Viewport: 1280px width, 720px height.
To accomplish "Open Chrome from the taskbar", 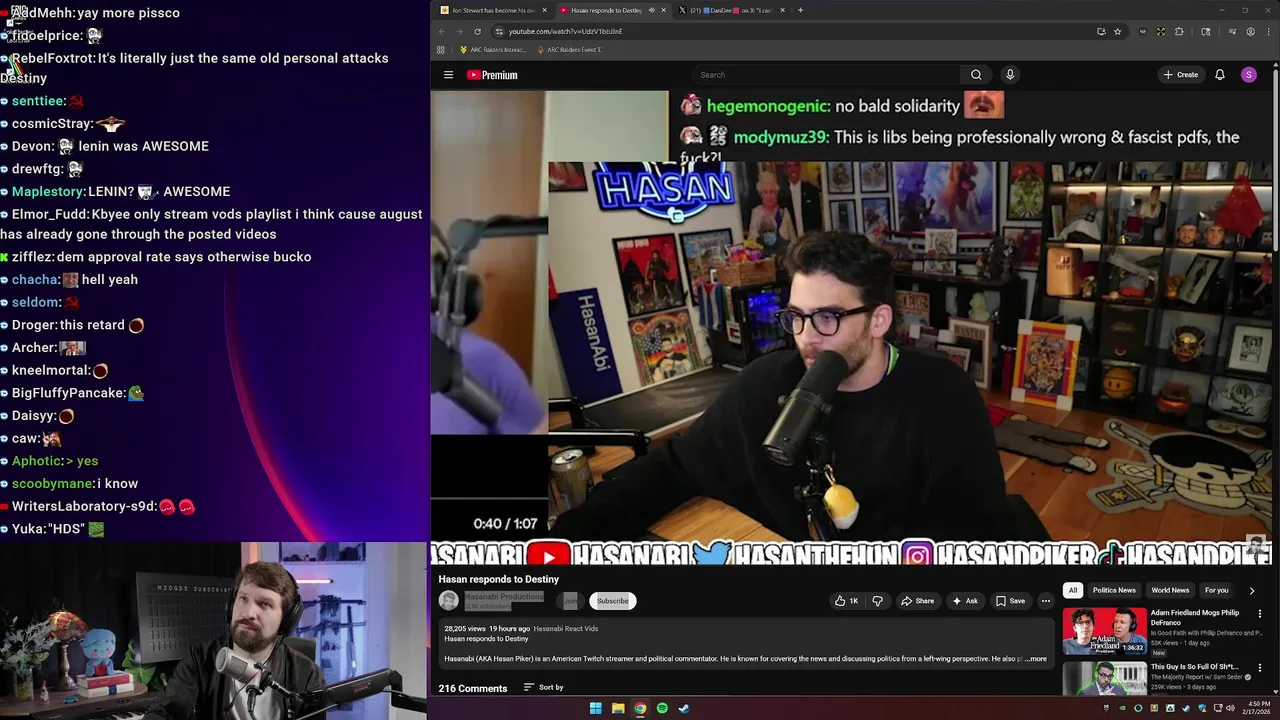I will click(x=640, y=708).
